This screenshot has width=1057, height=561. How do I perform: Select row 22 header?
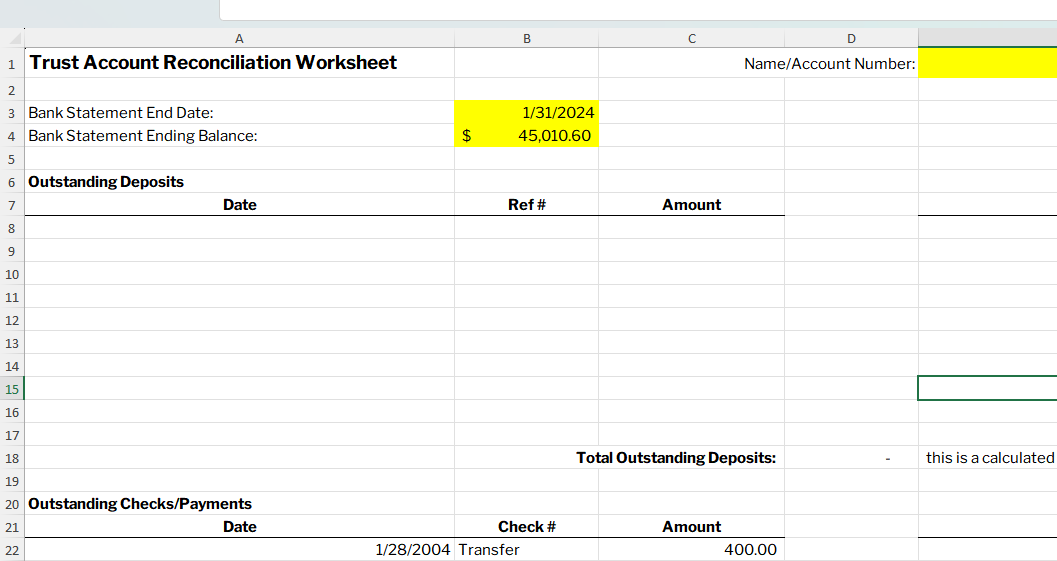point(12,550)
